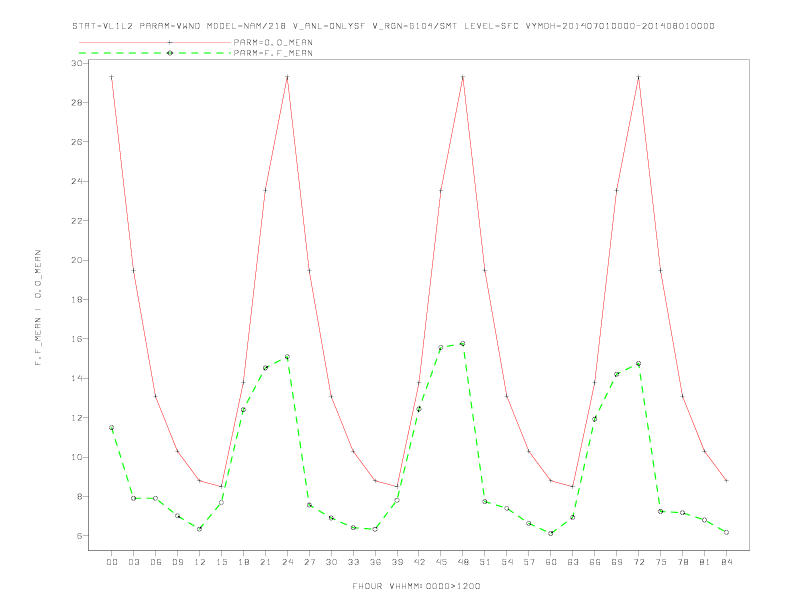Click the LEVEL=SFC text in the title

pyautogui.click(x=491, y=26)
